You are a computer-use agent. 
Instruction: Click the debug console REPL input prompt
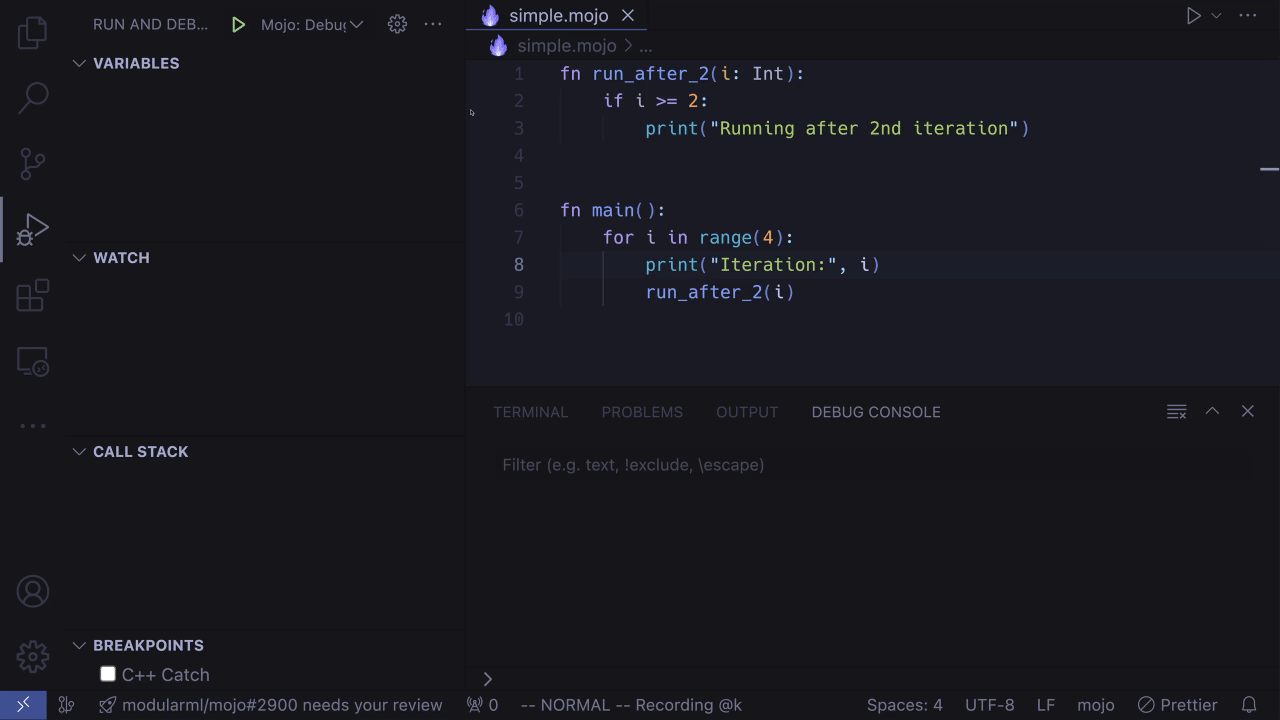[x=872, y=679]
